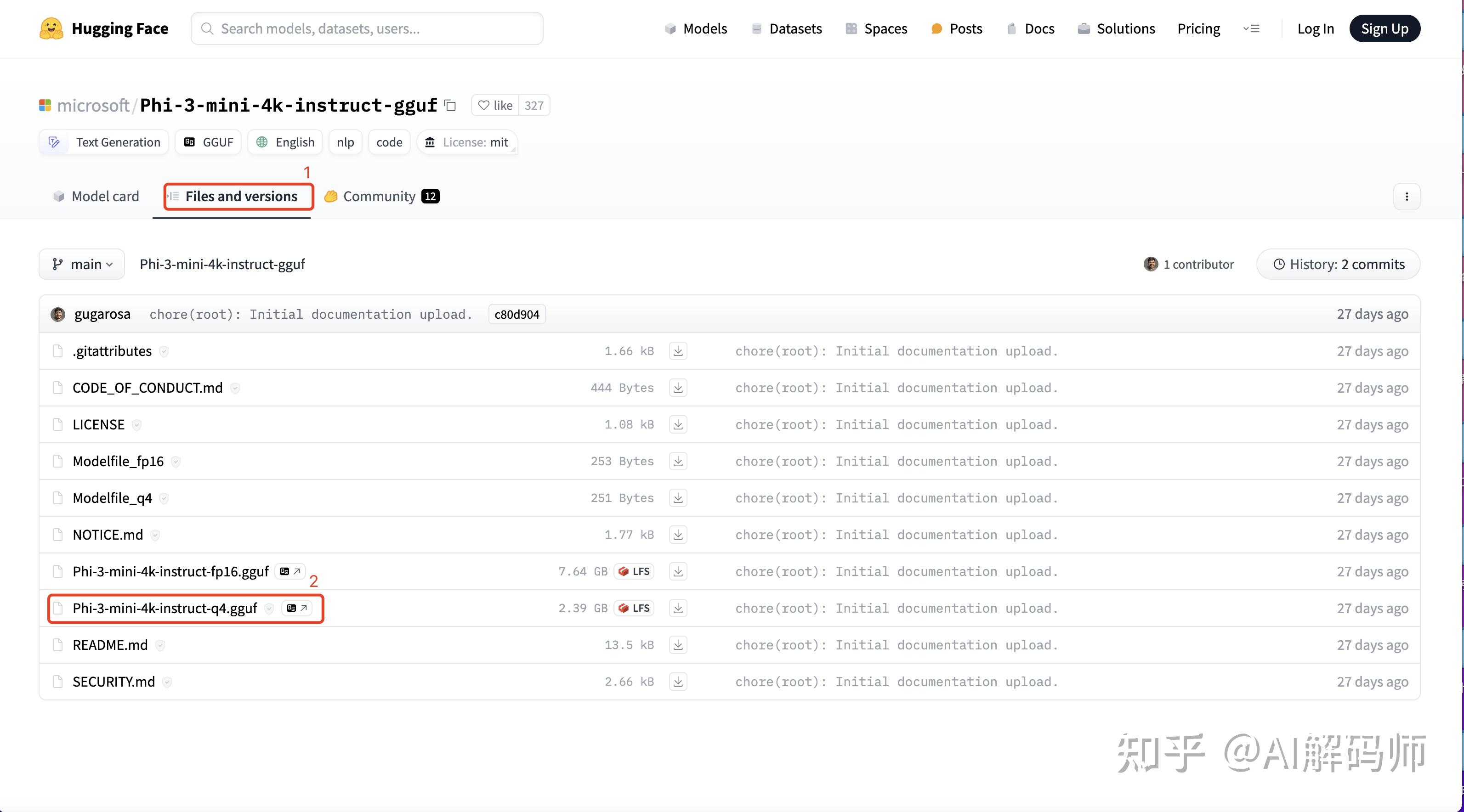1464x812 pixels.
Task: Open the three-dot options menu
Action: click(1407, 197)
